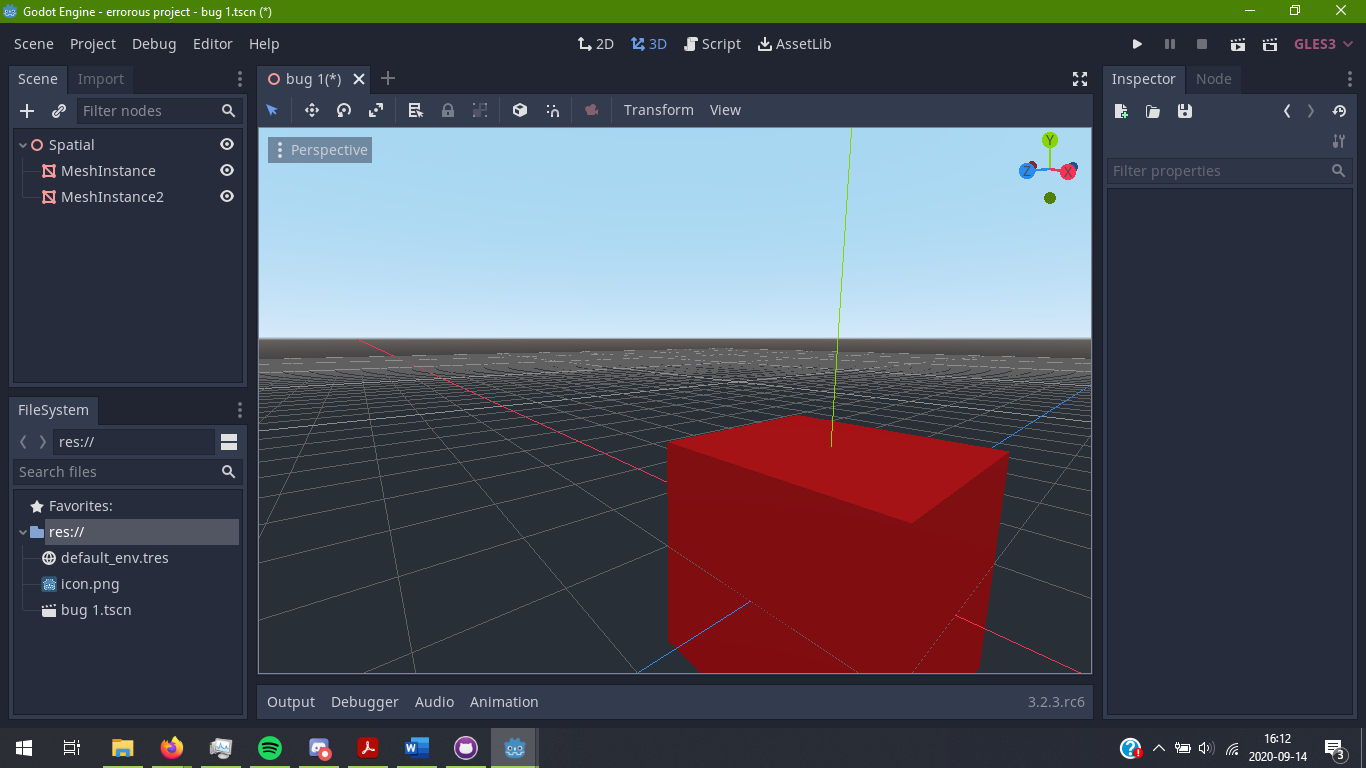Open the Project menu
This screenshot has height=768, width=1366.
(93, 44)
